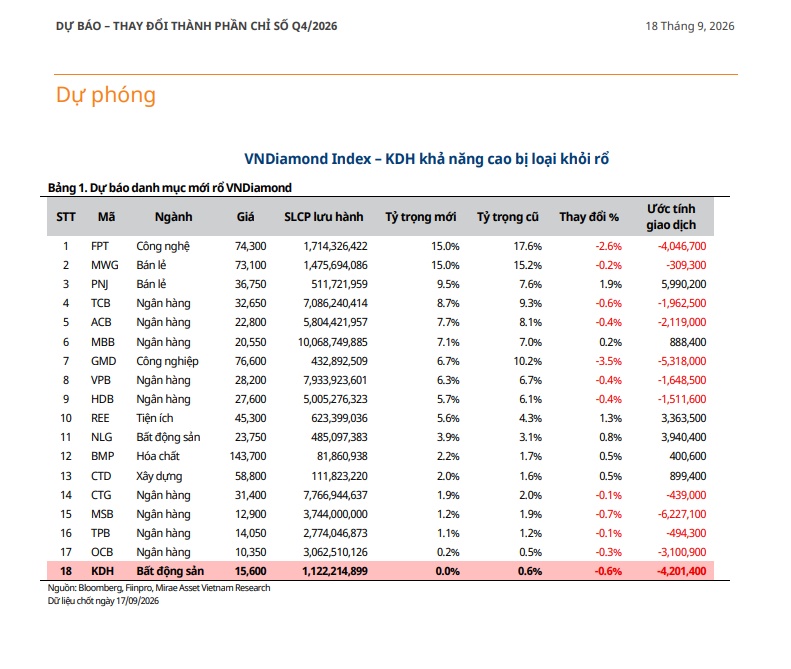The width and height of the screenshot is (791, 669).
Task: Click the title 'VNDiamond Index – KDH khả năng cao bị loại khỏi rổ'
Action: coord(427,159)
